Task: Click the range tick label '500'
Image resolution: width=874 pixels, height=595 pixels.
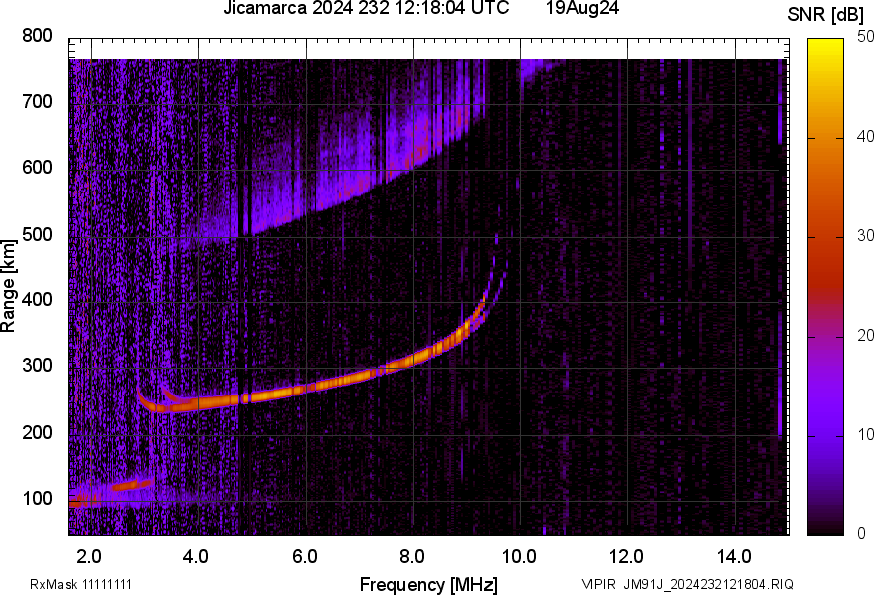Action: point(37,234)
